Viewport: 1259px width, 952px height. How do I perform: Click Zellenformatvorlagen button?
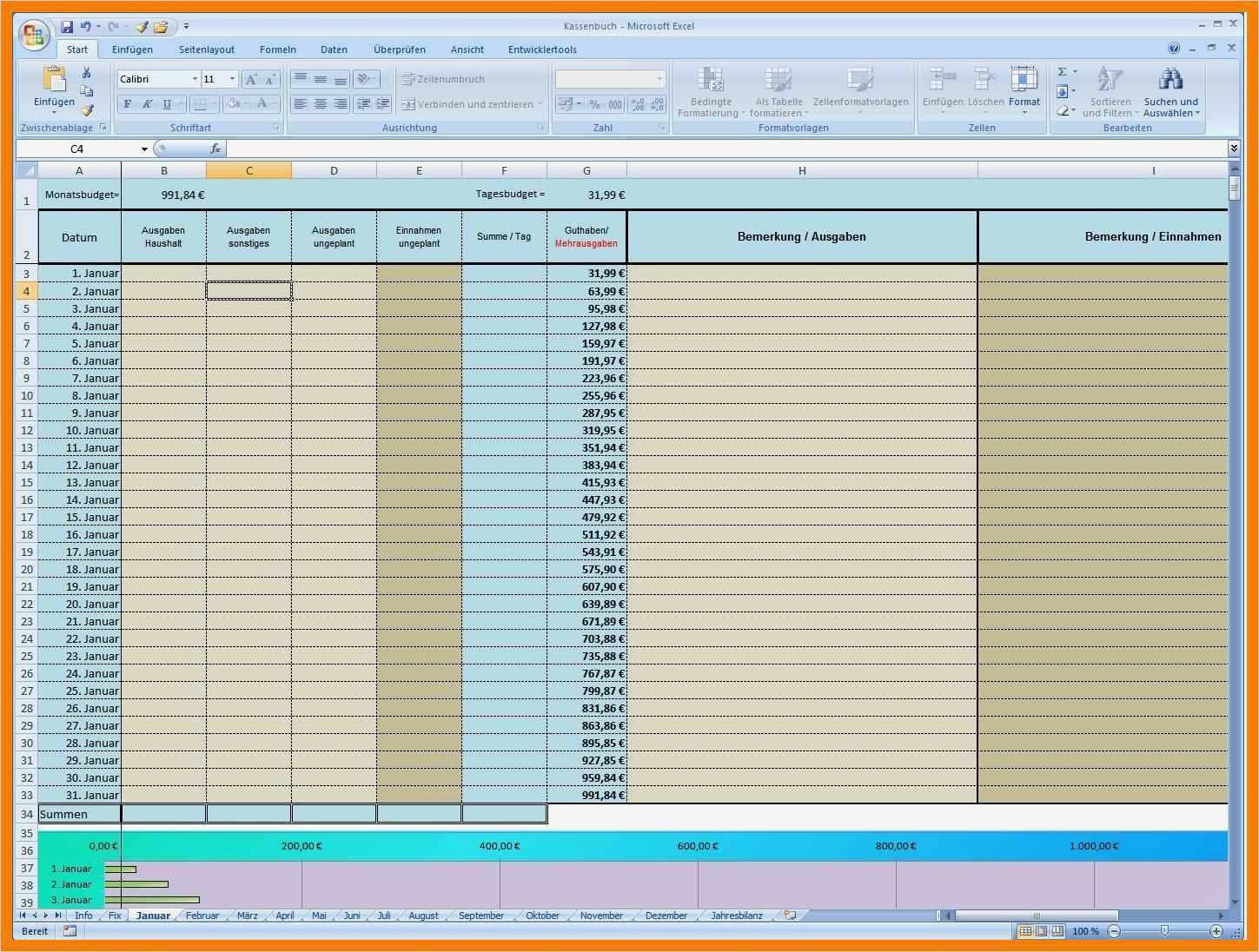click(x=860, y=90)
